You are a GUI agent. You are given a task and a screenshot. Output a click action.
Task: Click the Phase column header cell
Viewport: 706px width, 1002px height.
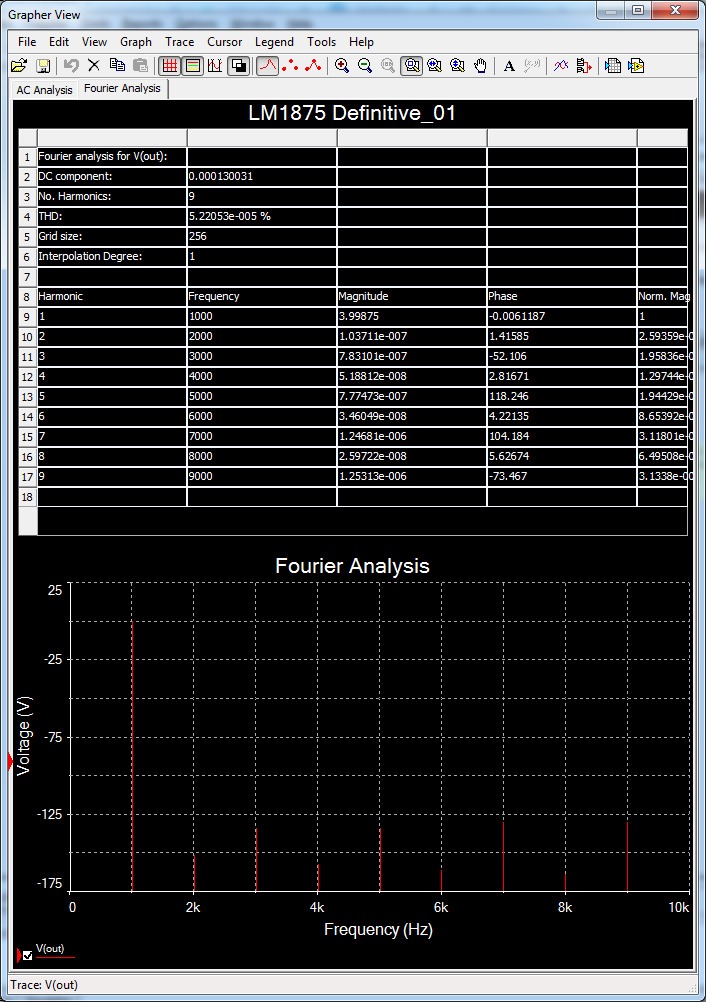tap(562, 296)
